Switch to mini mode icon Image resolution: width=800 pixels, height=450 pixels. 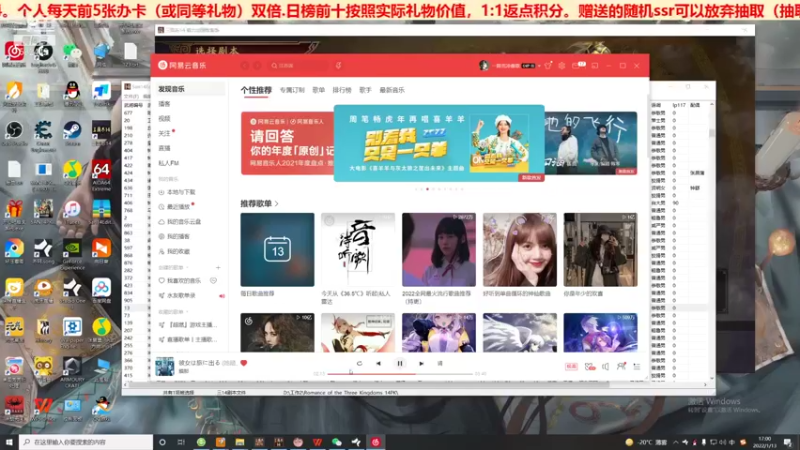(x=595, y=65)
